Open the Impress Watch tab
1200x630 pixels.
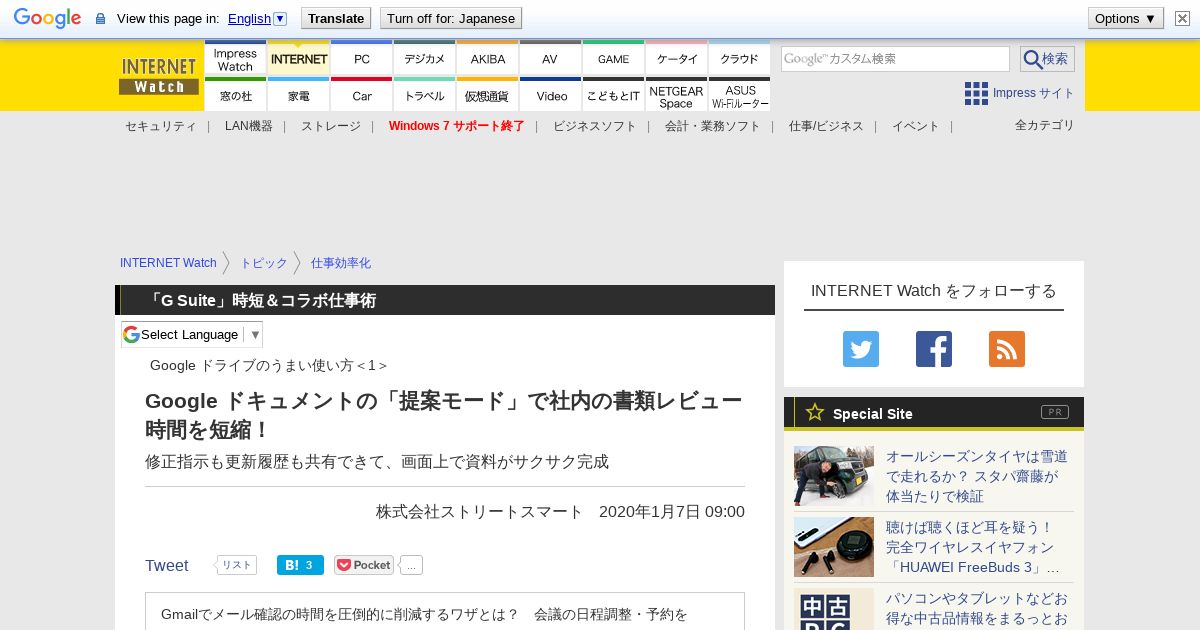(x=235, y=59)
